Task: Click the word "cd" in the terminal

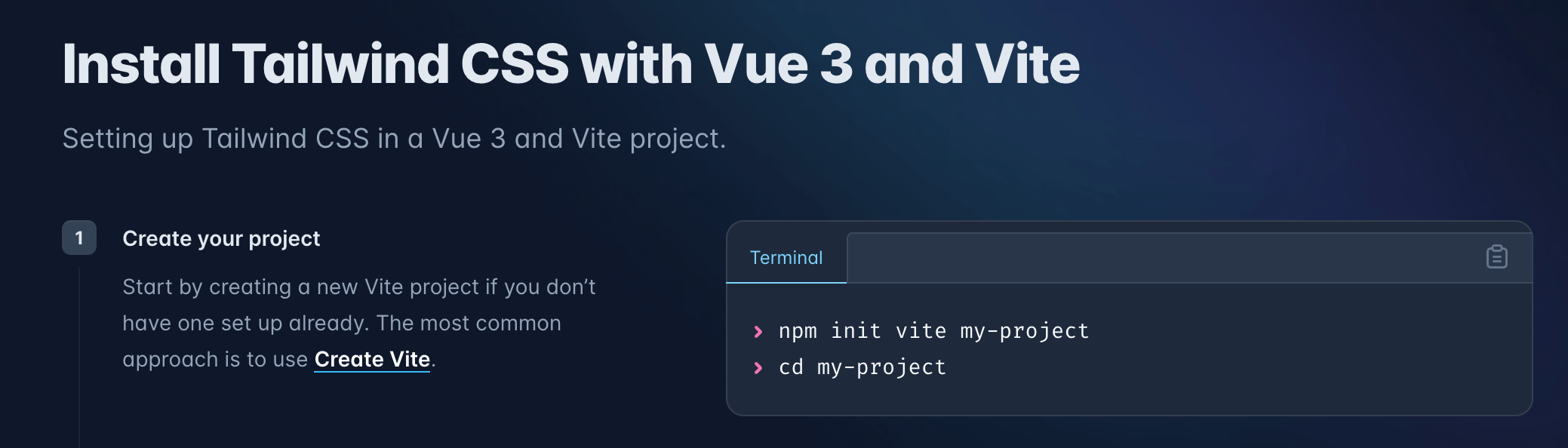Action: (791, 367)
